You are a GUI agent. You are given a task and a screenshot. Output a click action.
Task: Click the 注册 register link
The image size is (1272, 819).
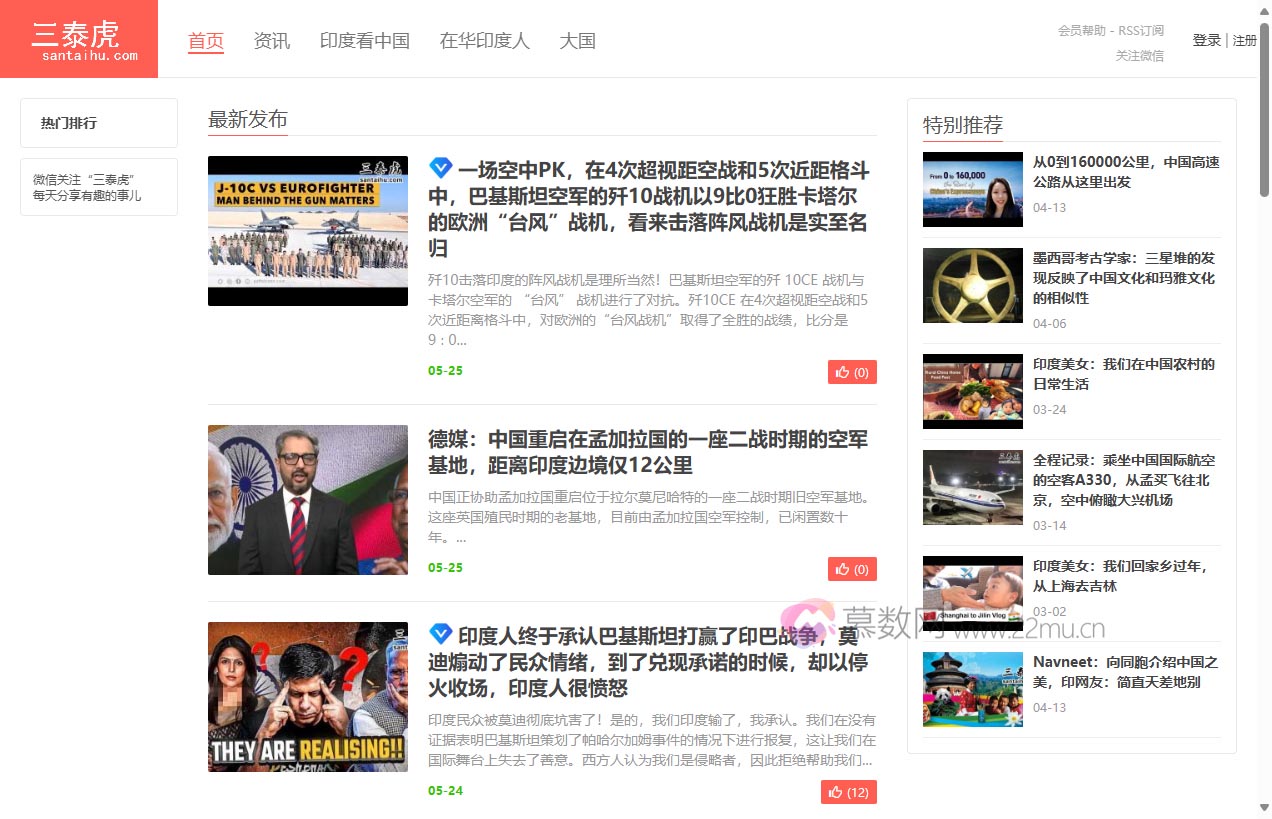click(1245, 40)
